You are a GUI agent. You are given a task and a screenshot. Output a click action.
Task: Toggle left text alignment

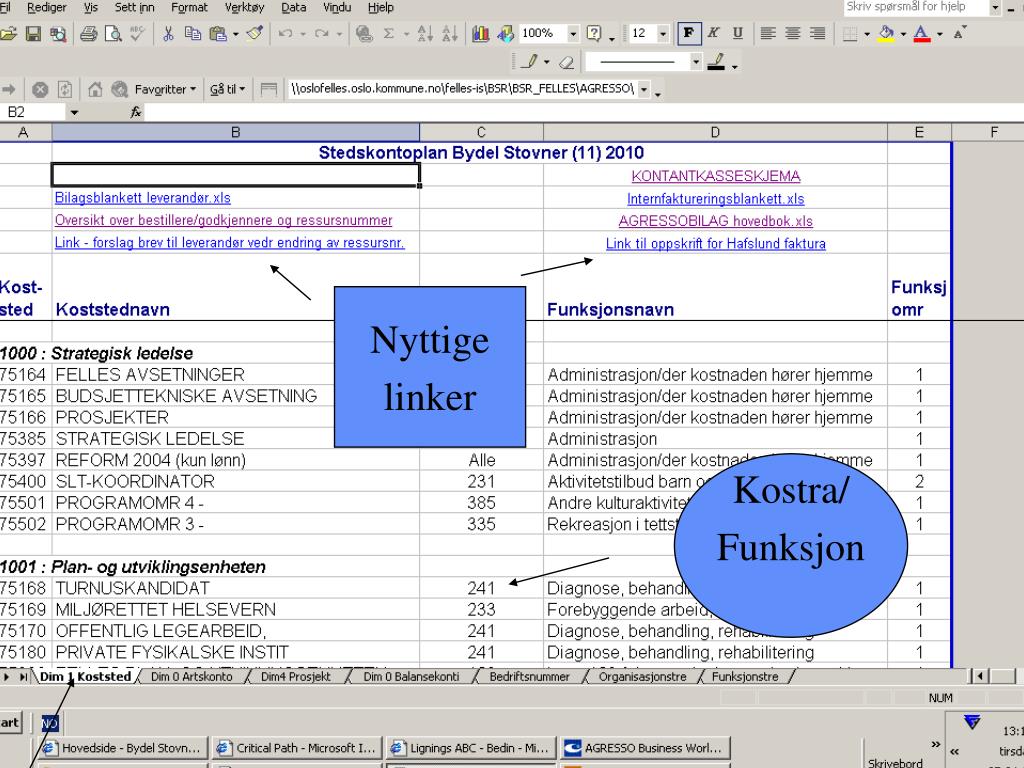(768, 33)
